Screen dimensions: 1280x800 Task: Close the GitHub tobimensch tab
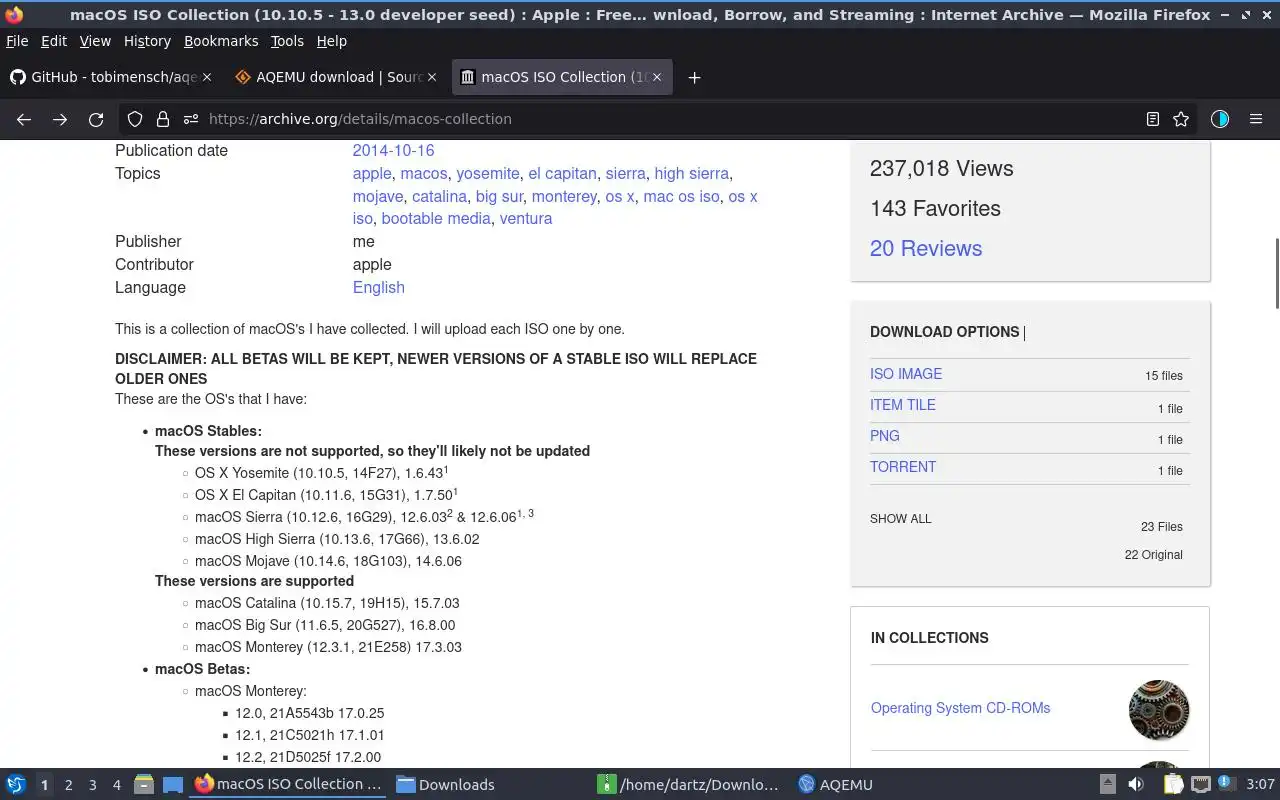click(x=207, y=77)
